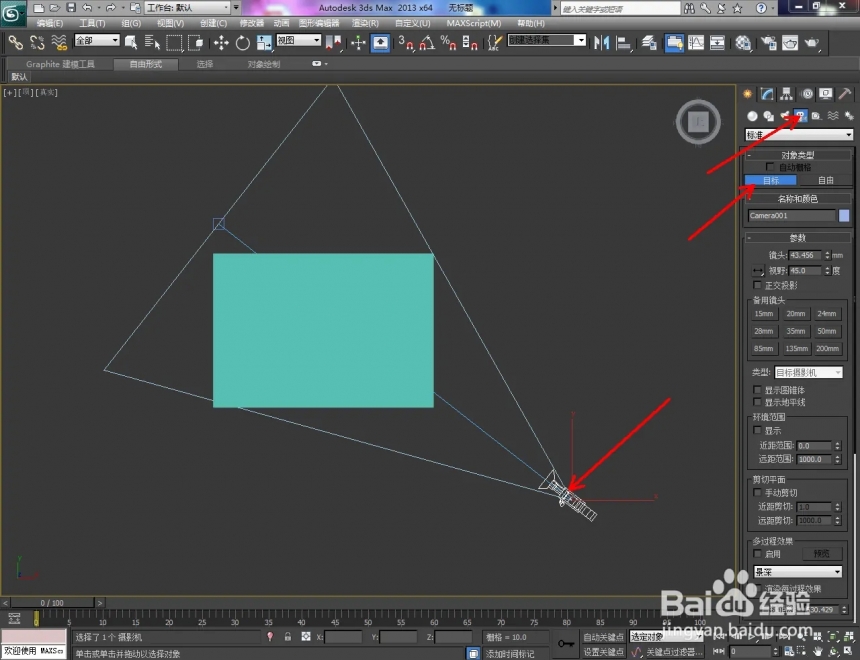Toggle the Percent Snap button

(x=448, y=42)
